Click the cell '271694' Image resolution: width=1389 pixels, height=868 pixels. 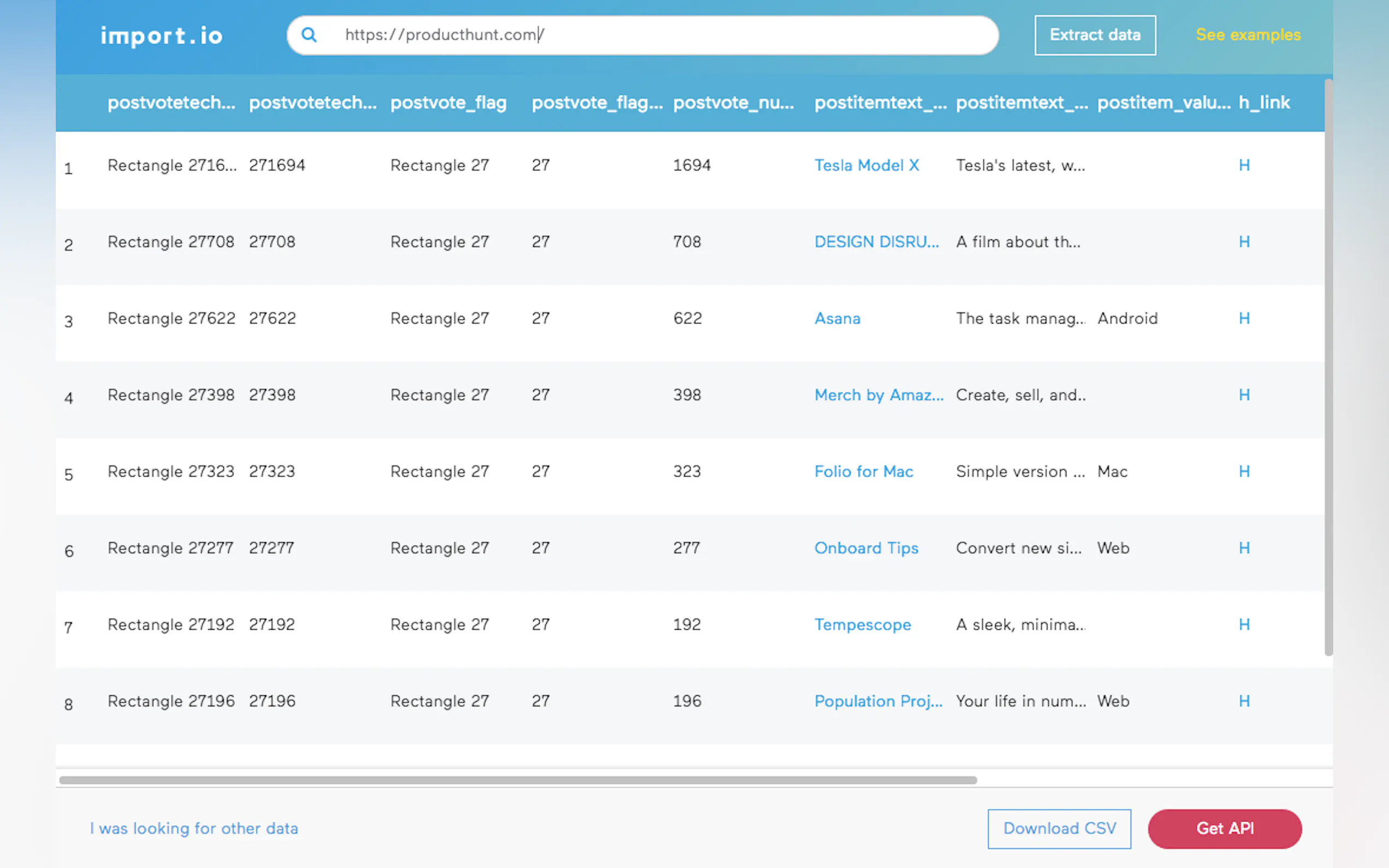coord(277,165)
